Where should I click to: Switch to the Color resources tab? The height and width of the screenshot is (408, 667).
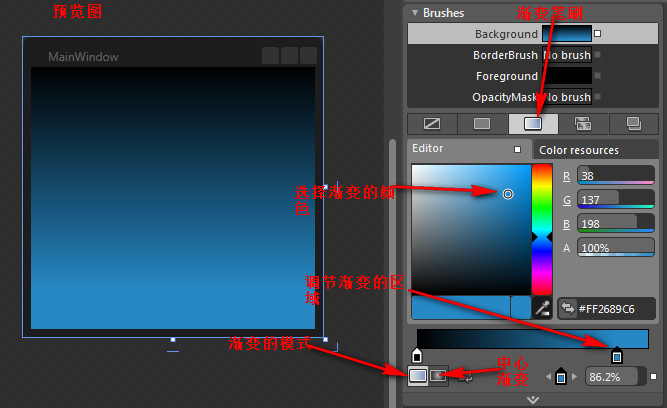pos(596,150)
